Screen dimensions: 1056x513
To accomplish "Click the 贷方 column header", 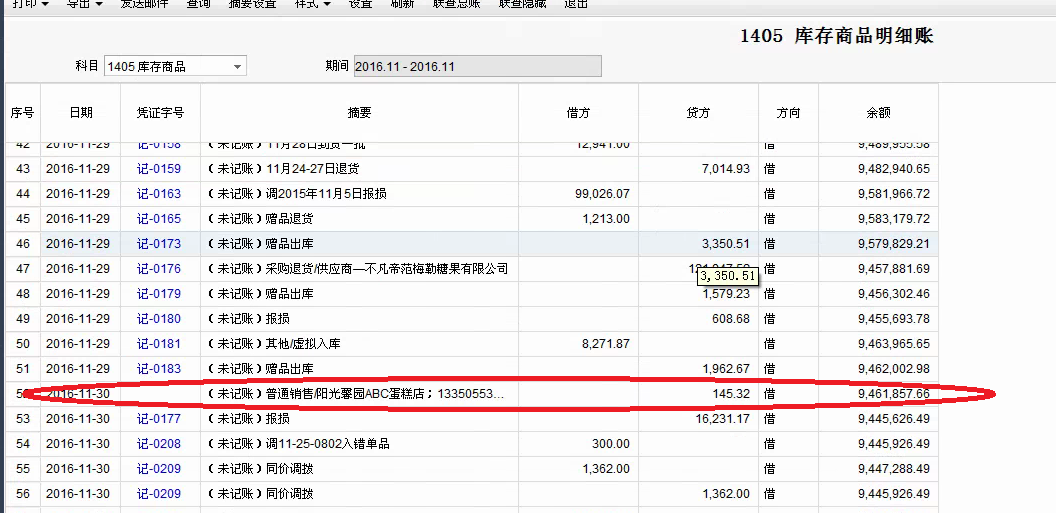I will click(698, 113).
